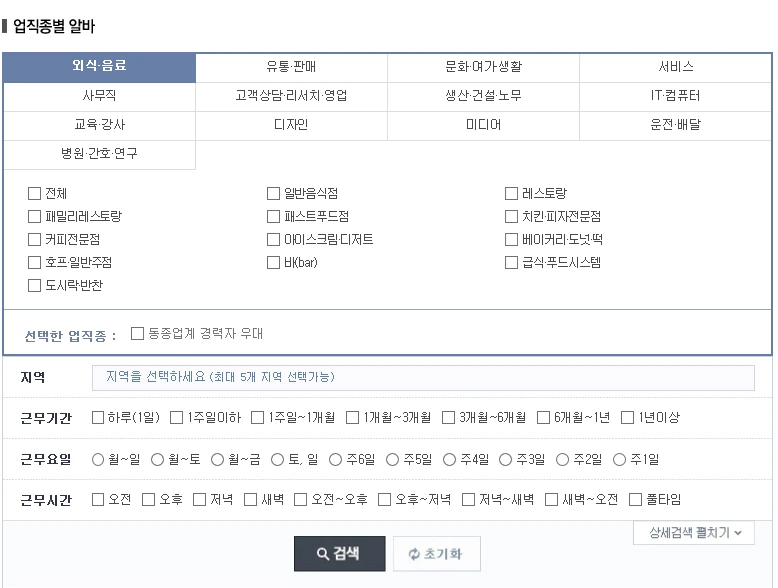
Task: Pick the 주5일 radio button
Action: (392, 460)
